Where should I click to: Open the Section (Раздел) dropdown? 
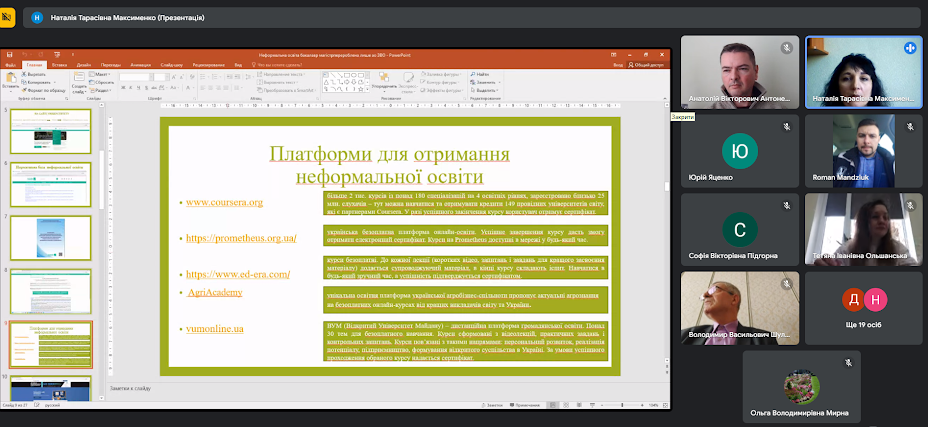click(x=101, y=90)
